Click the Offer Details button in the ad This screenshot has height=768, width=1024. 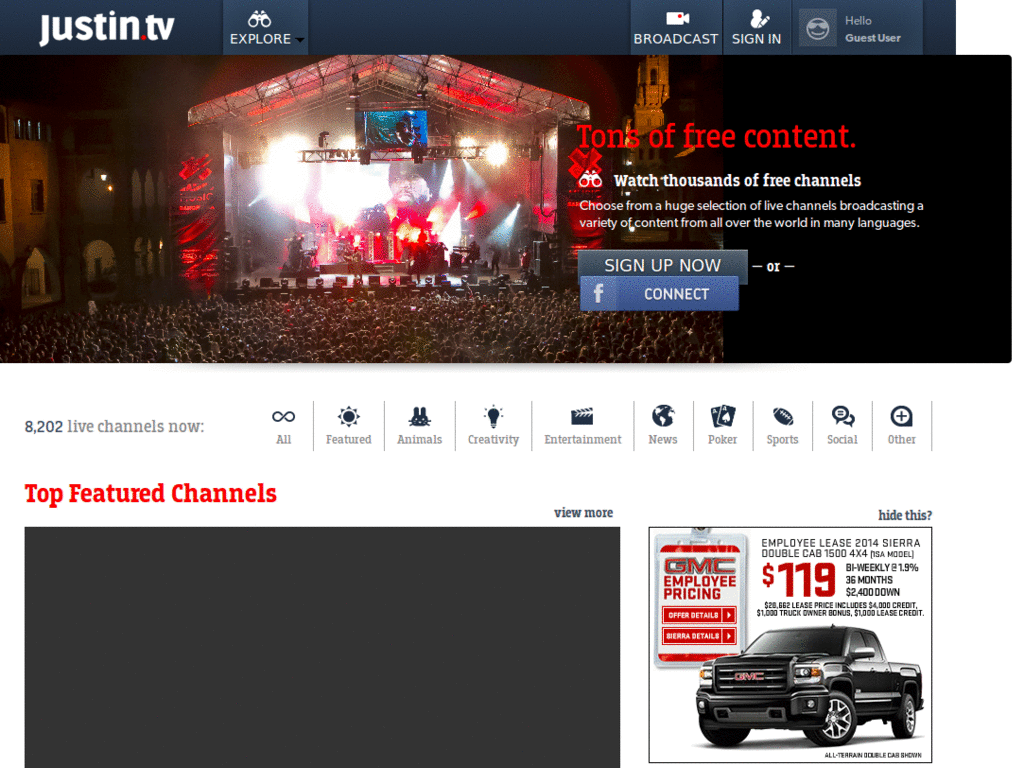tap(698, 616)
